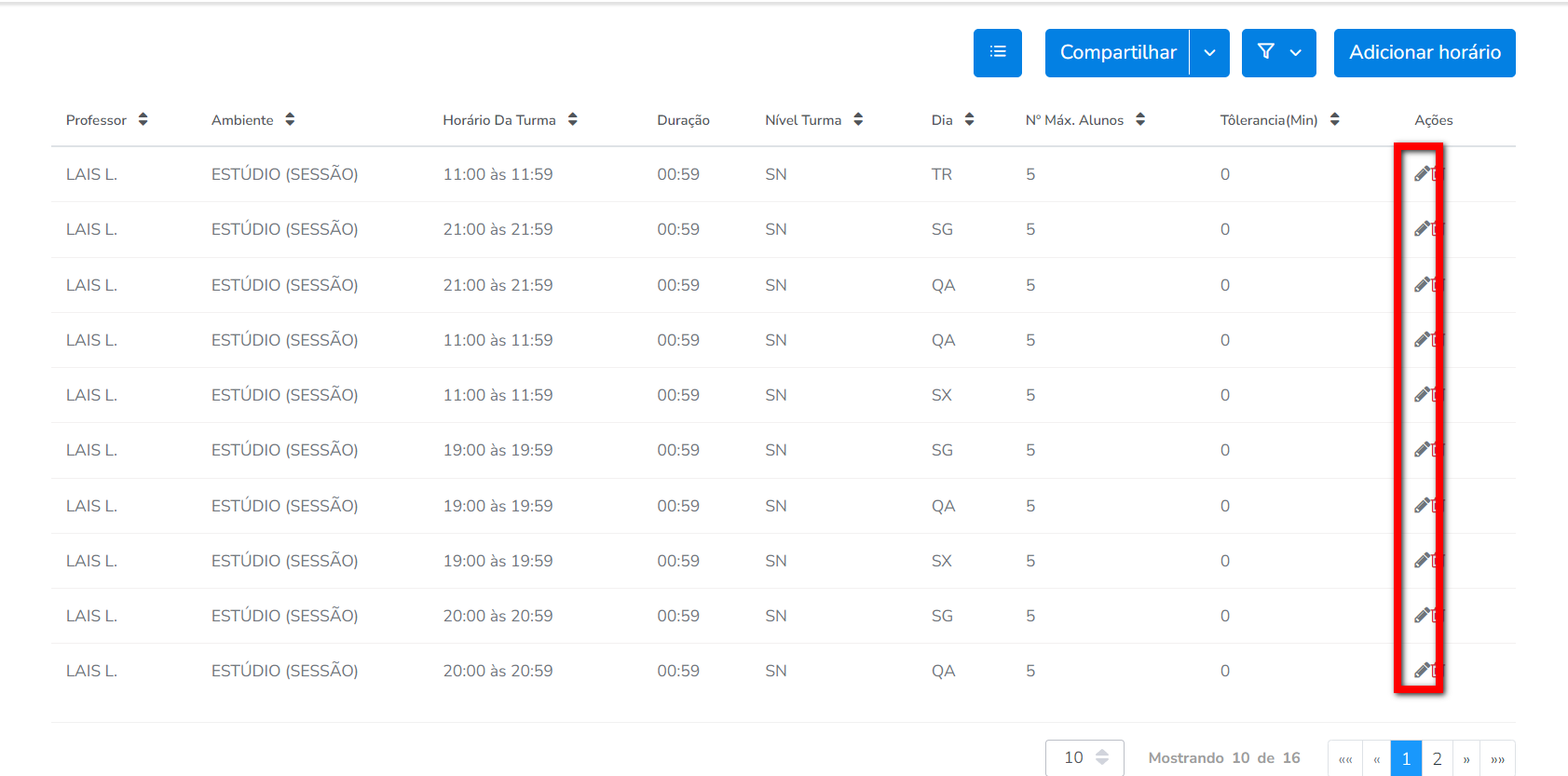Viewport: 1568px width, 776px height.
Task: Open the filter funnel dropdown
Action: click(1278, 52)
